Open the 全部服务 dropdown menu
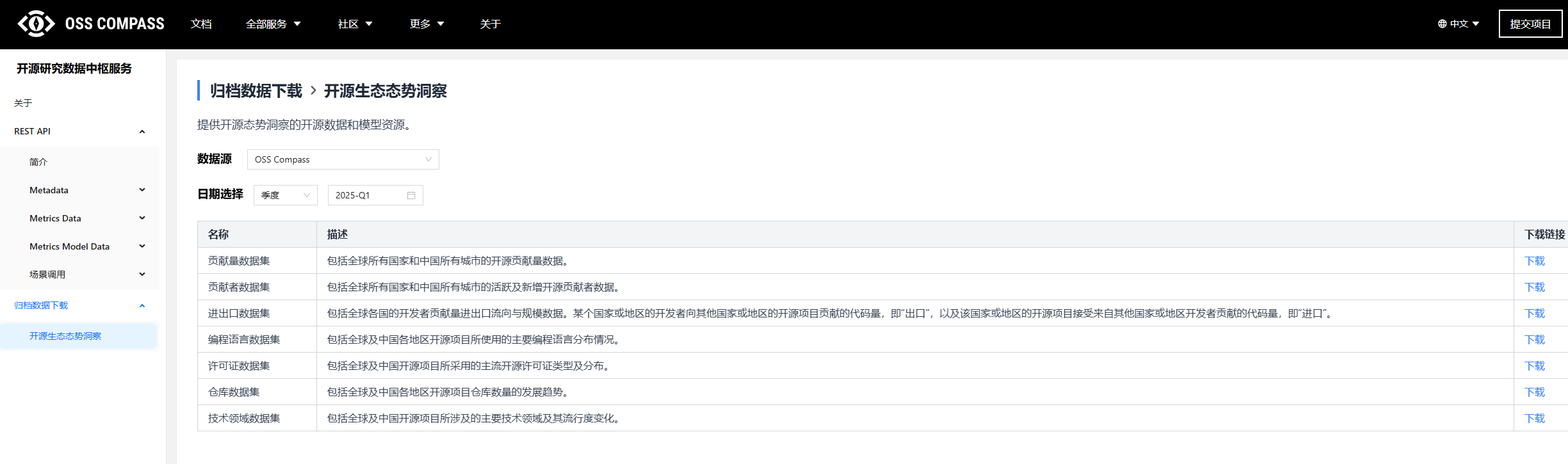 point(273,24)
